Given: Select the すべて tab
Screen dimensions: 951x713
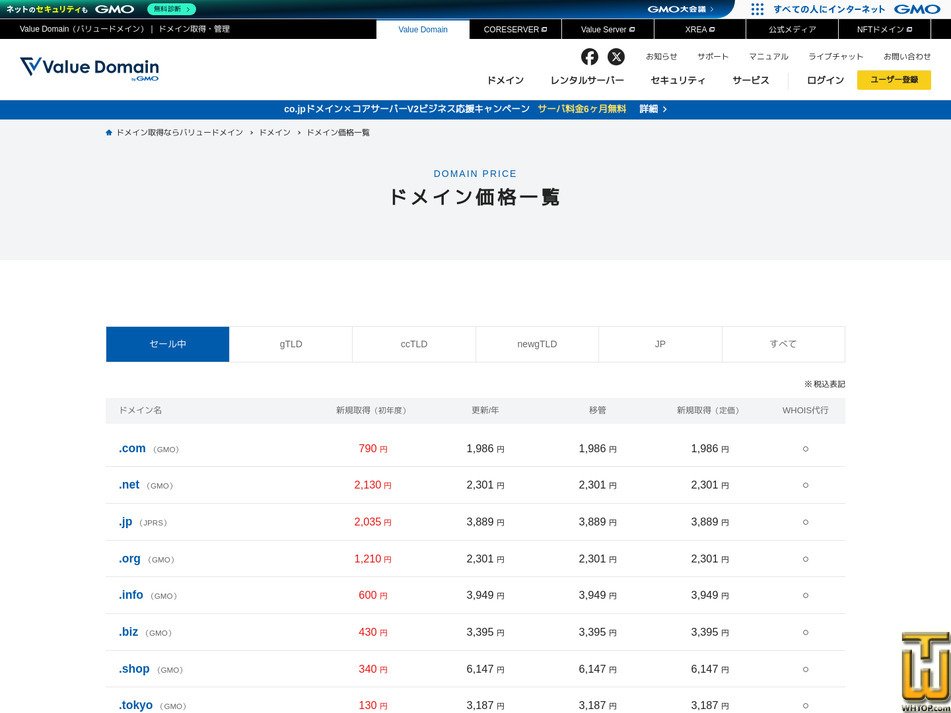Looking at the screenshot, I should coord(784,344).
